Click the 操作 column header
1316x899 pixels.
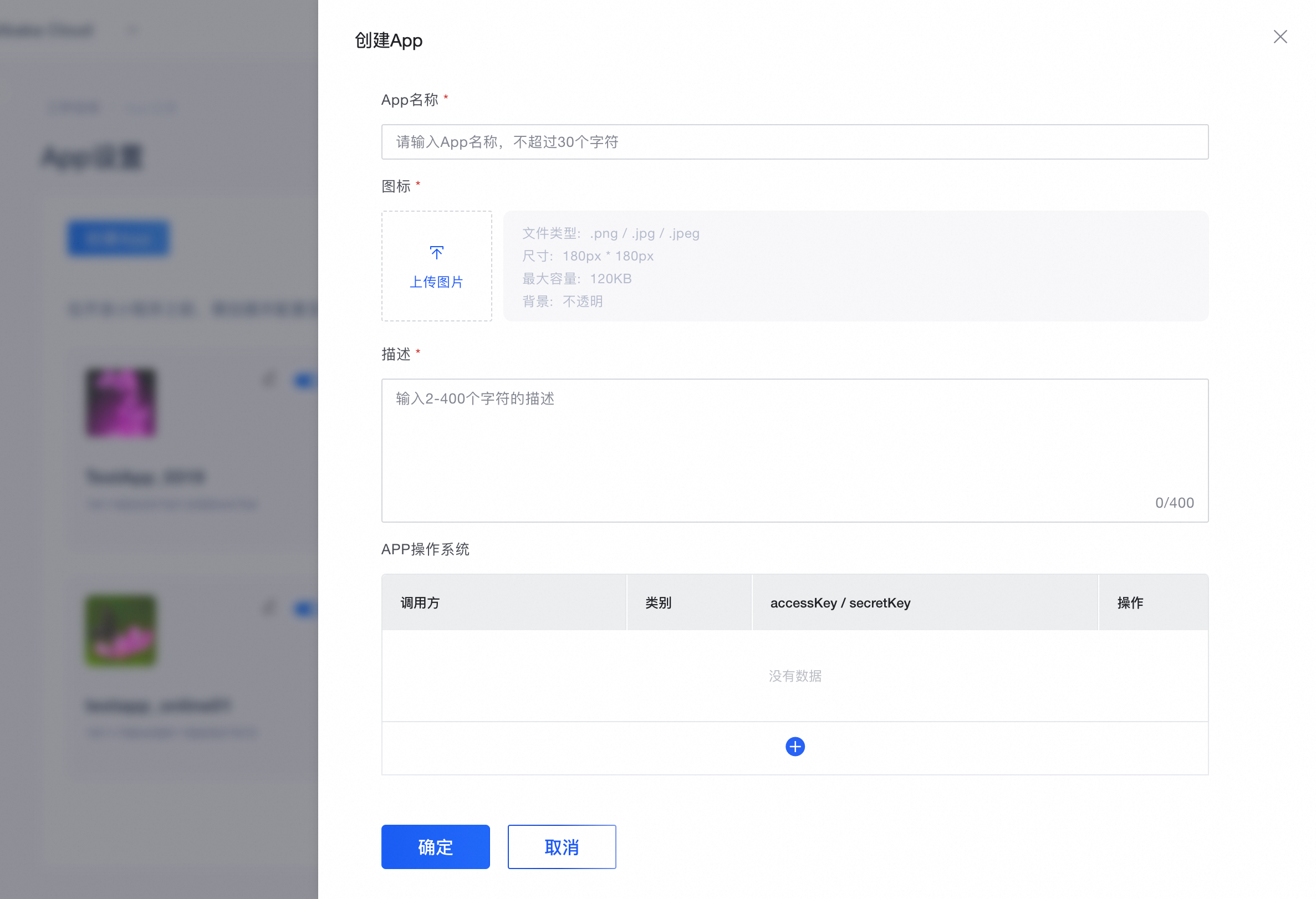pos(1130,603)
